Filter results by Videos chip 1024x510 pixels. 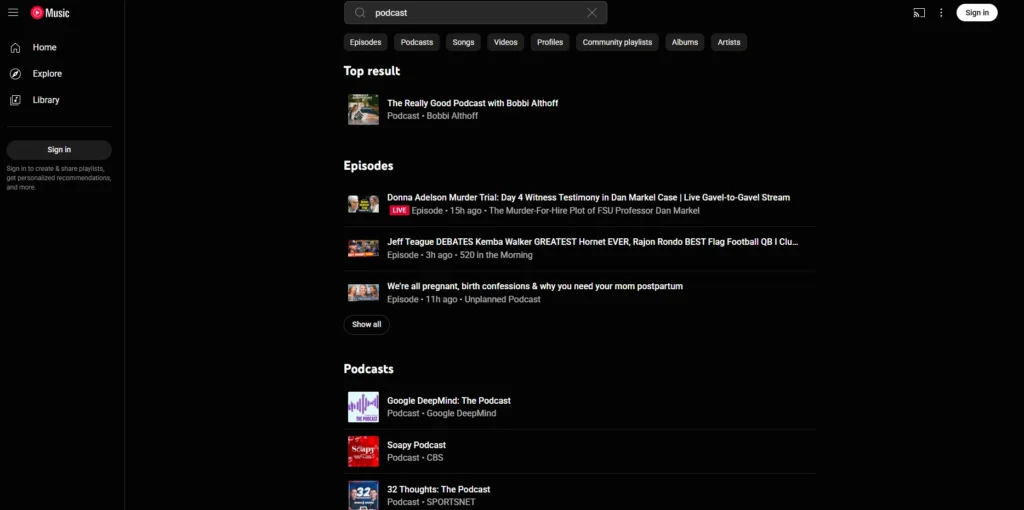pyautogui.click(x=505, y=42)
